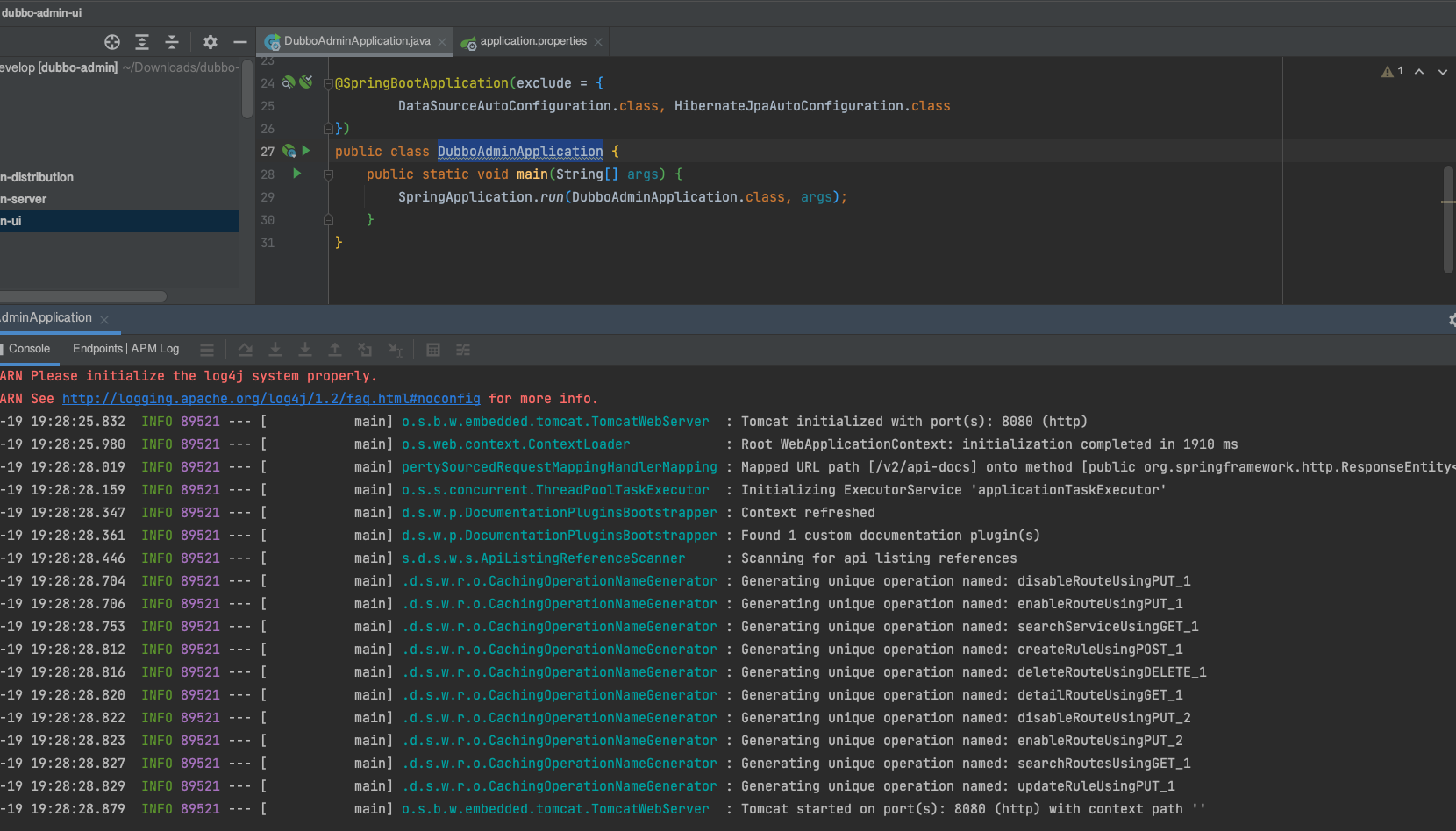
Task: Open the log4j FAQ noconfig link
Action: [271, 399]
